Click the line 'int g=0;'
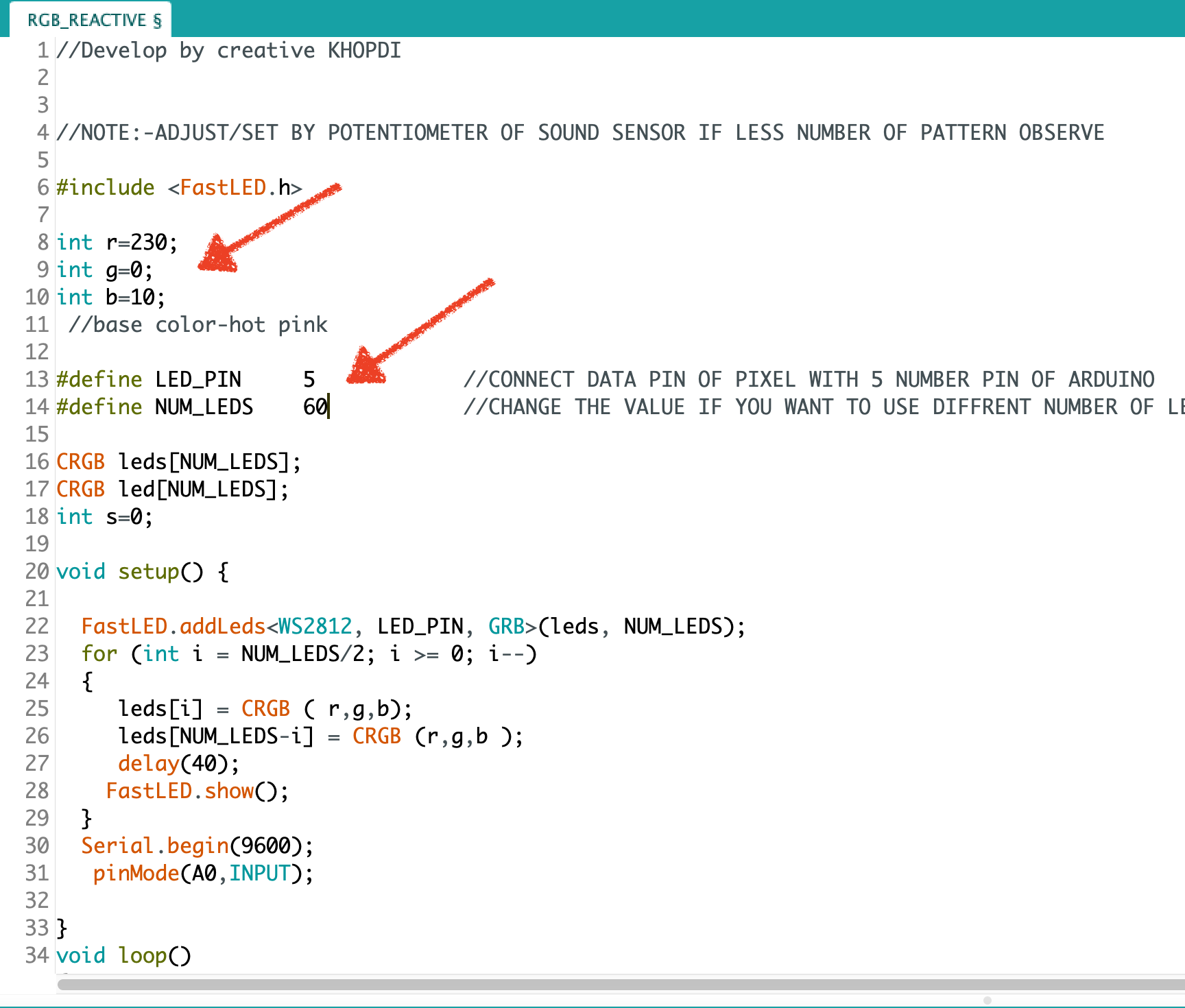 pyautogui.click(x=104, y=270)
